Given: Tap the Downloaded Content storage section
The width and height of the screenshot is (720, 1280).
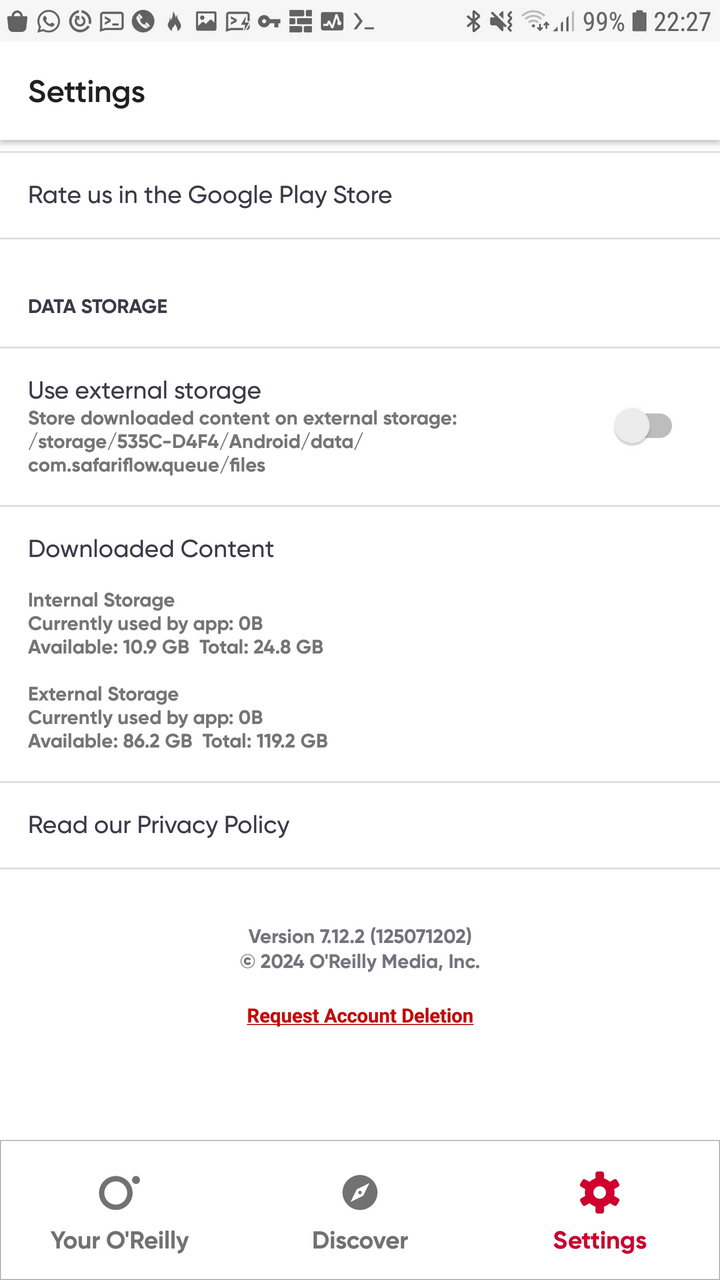Looking at the screenshot, I should (360, 644).
